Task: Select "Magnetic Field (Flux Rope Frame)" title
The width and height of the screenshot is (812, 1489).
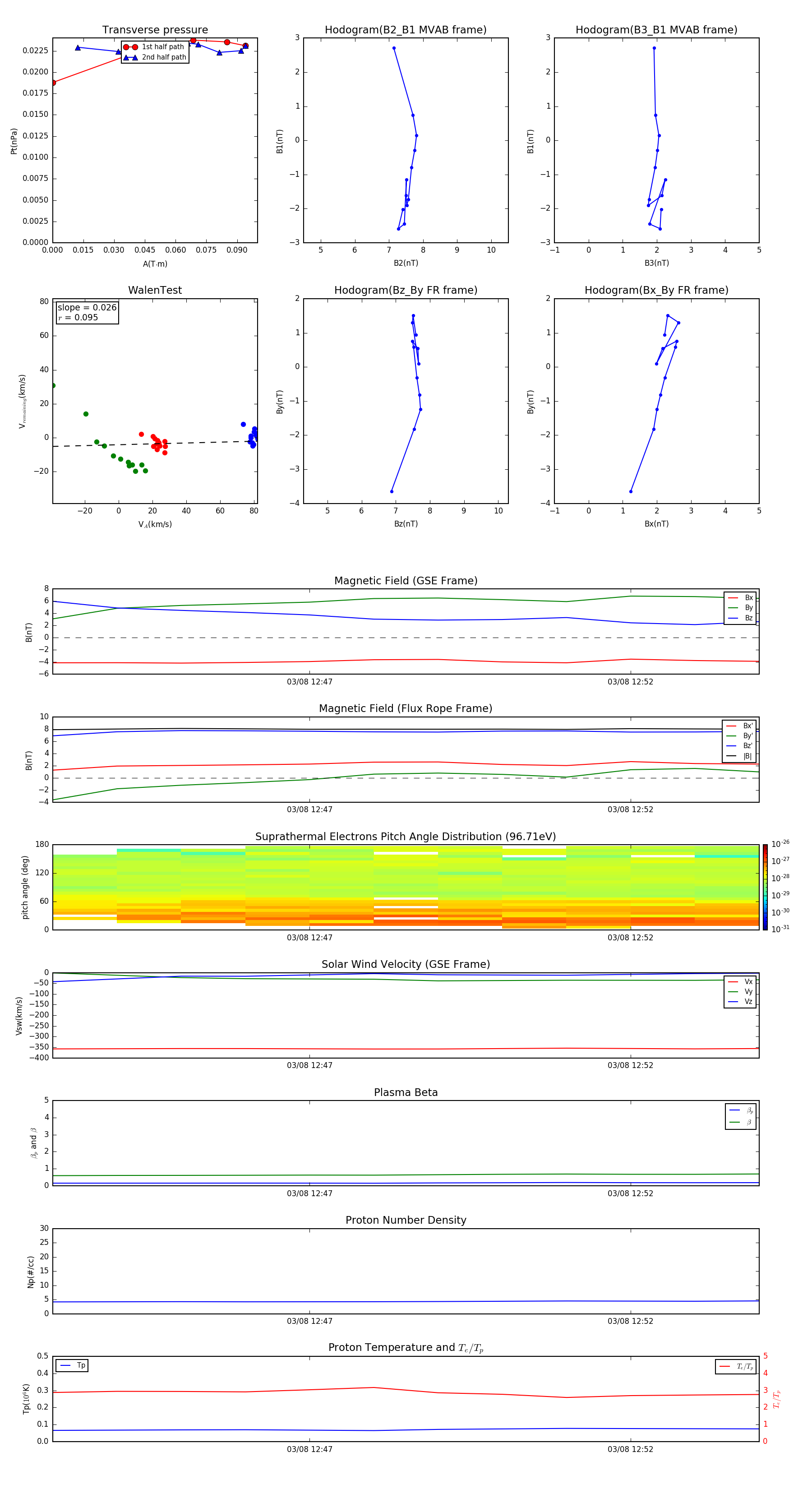Action: tap(406, 709)
